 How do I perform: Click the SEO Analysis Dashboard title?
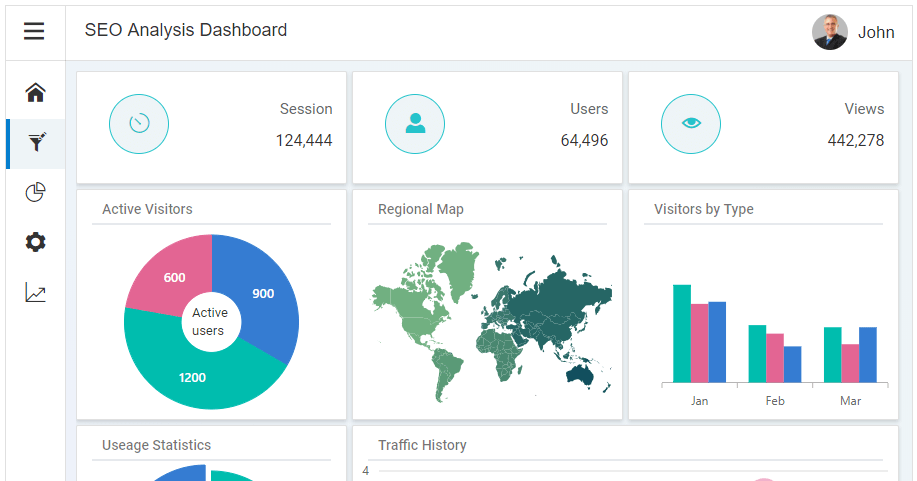[x=186, y=30]
